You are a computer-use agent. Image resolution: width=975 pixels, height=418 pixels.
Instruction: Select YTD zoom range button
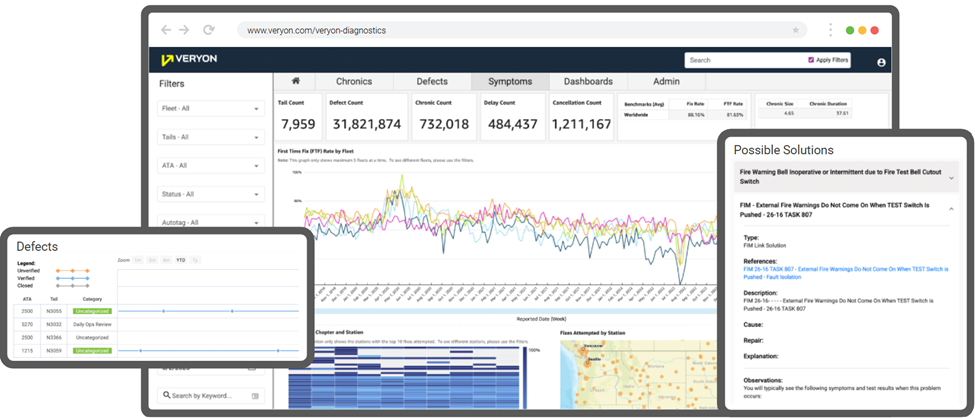(x=181, y=259)
